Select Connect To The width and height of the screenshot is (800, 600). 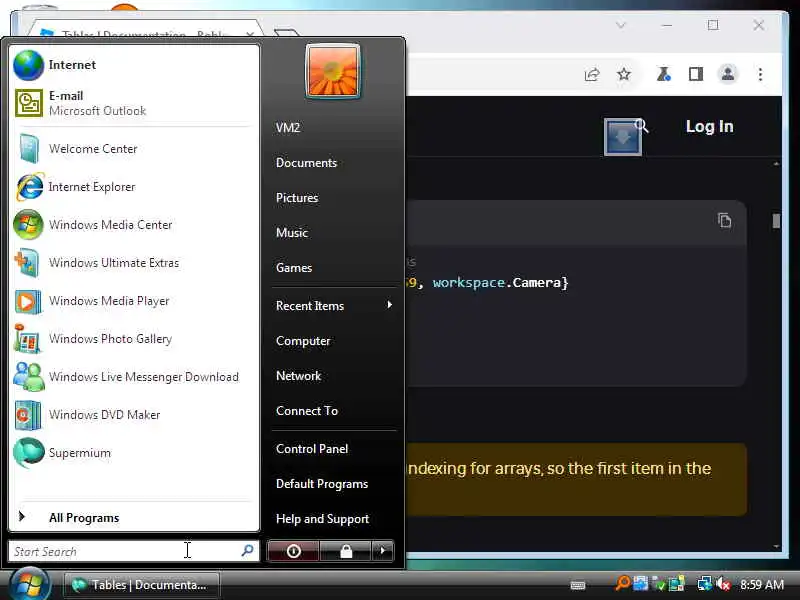[307, 411]
